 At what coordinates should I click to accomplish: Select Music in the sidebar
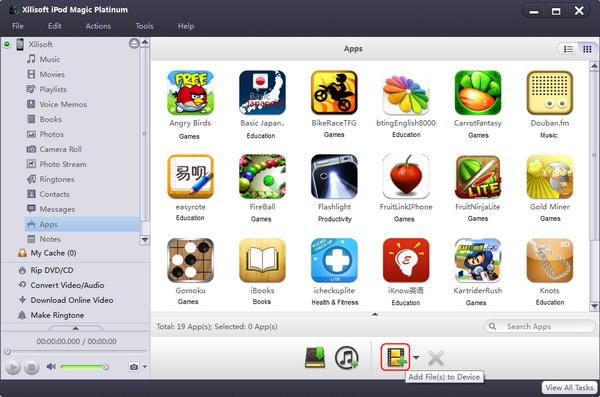[50, 59]
